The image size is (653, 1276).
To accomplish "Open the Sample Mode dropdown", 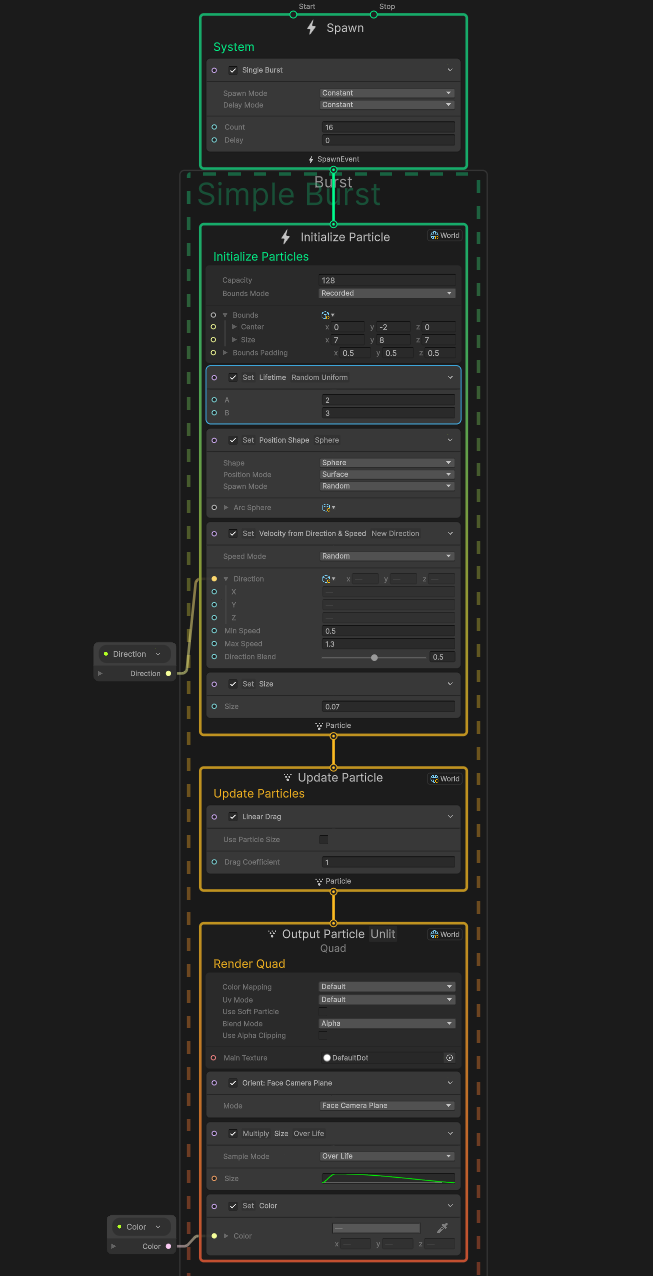I will click(387, 1156).
